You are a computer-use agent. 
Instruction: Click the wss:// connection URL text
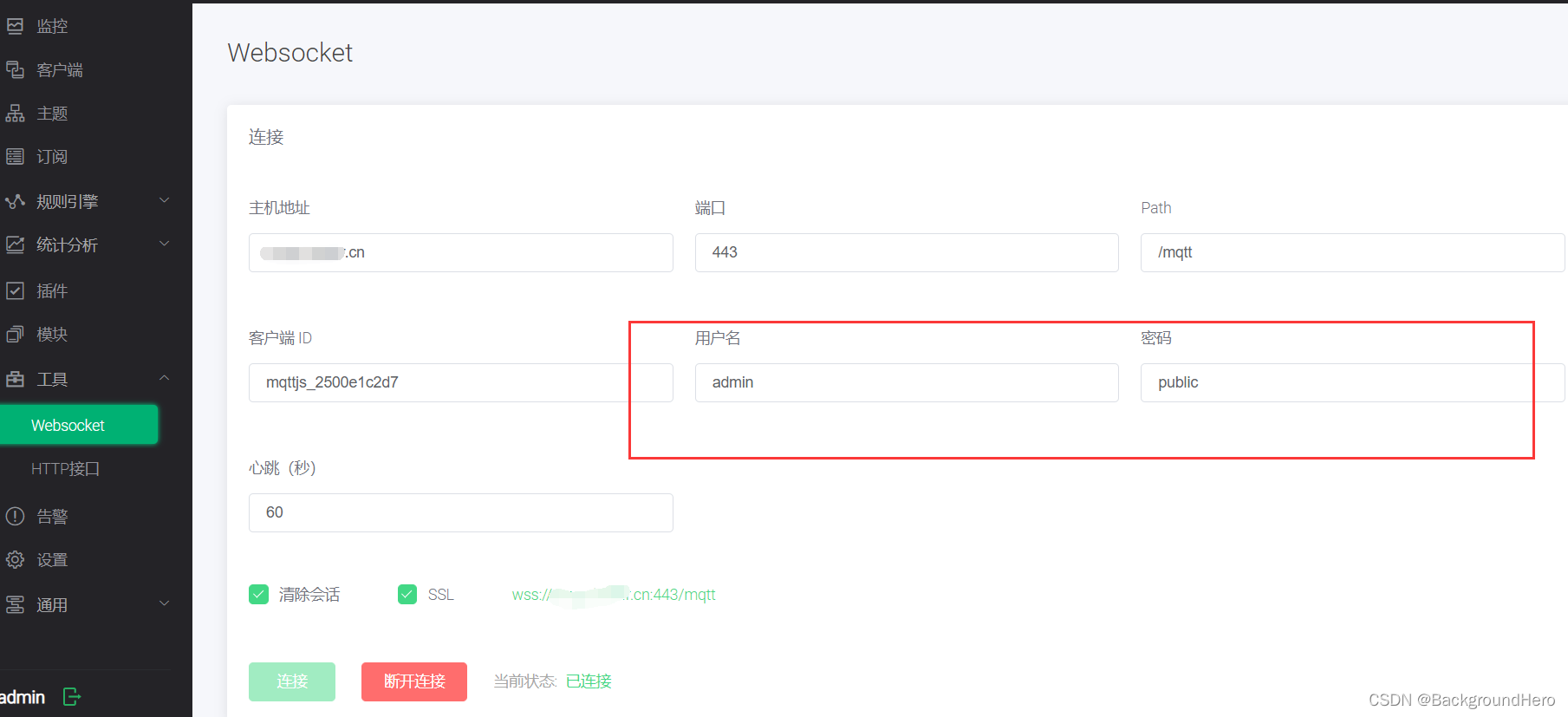614,595
